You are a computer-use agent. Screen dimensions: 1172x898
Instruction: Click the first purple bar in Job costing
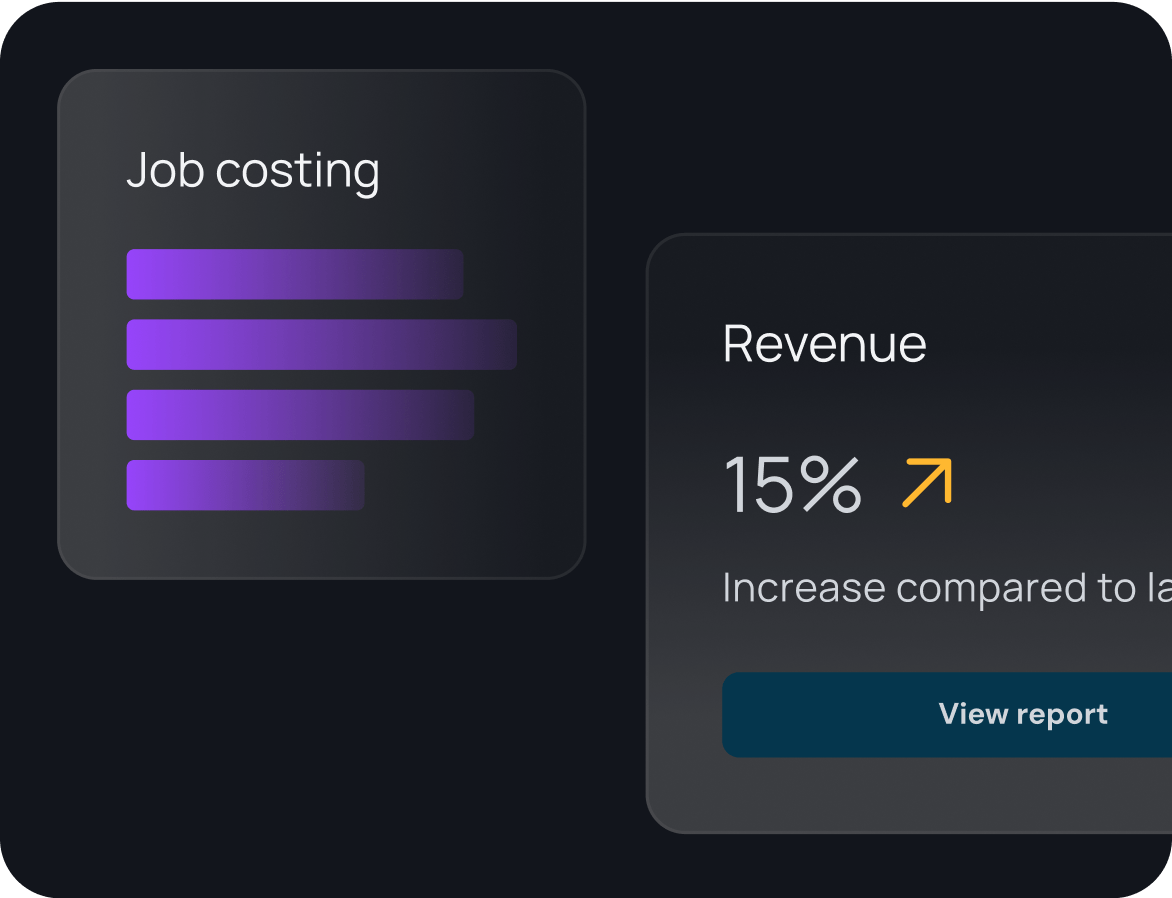coord(293,274)
